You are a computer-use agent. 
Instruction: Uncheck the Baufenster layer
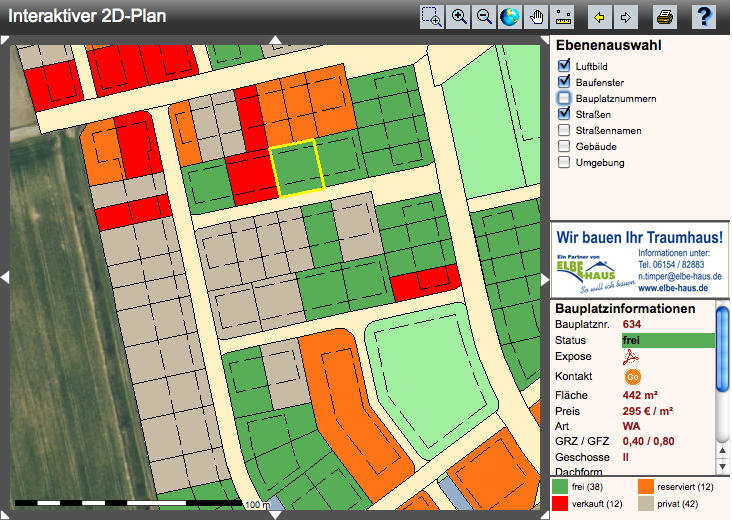pos(564,82)
